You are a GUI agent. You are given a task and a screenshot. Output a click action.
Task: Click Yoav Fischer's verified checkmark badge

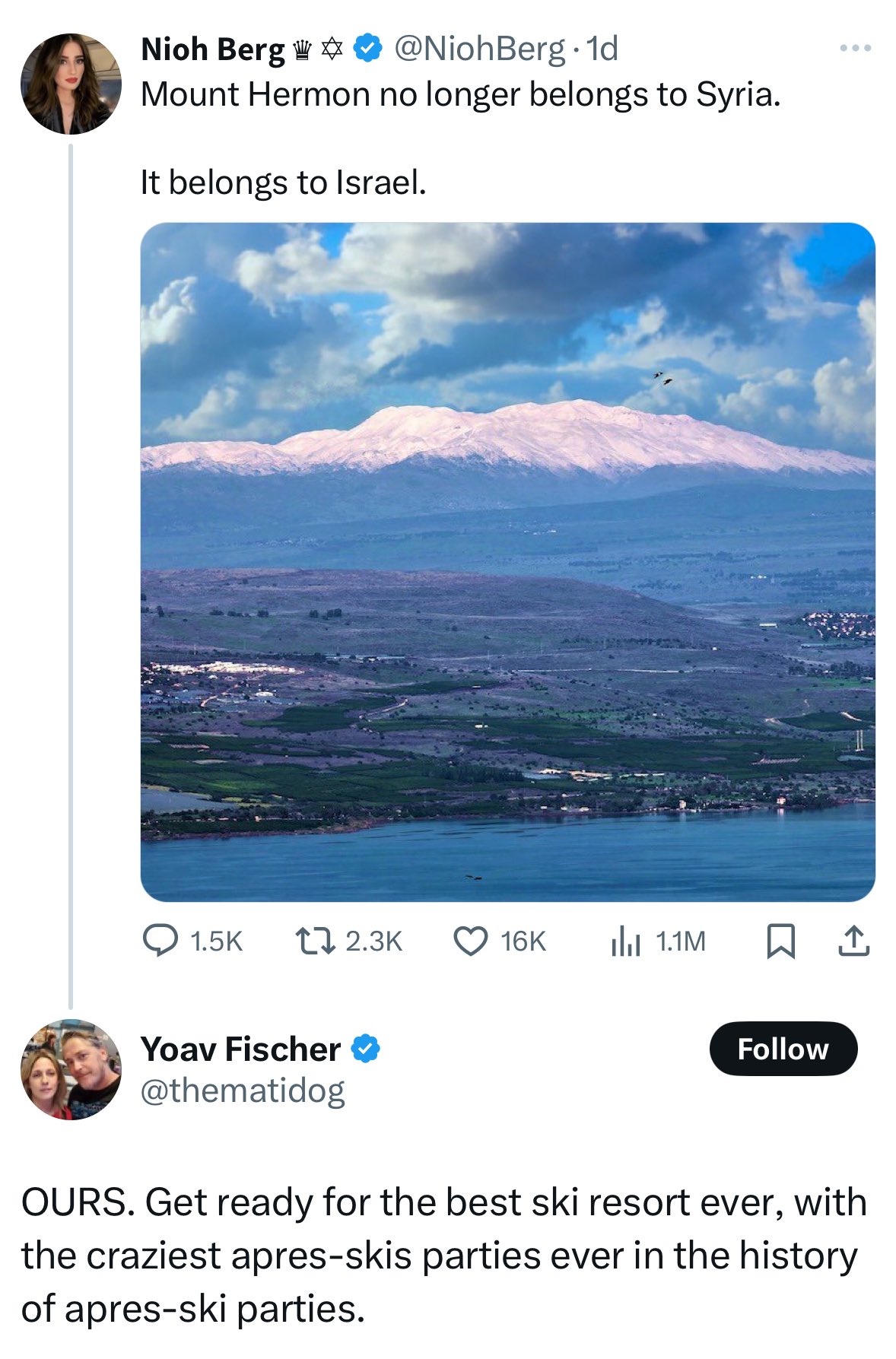pos(365,1049)
